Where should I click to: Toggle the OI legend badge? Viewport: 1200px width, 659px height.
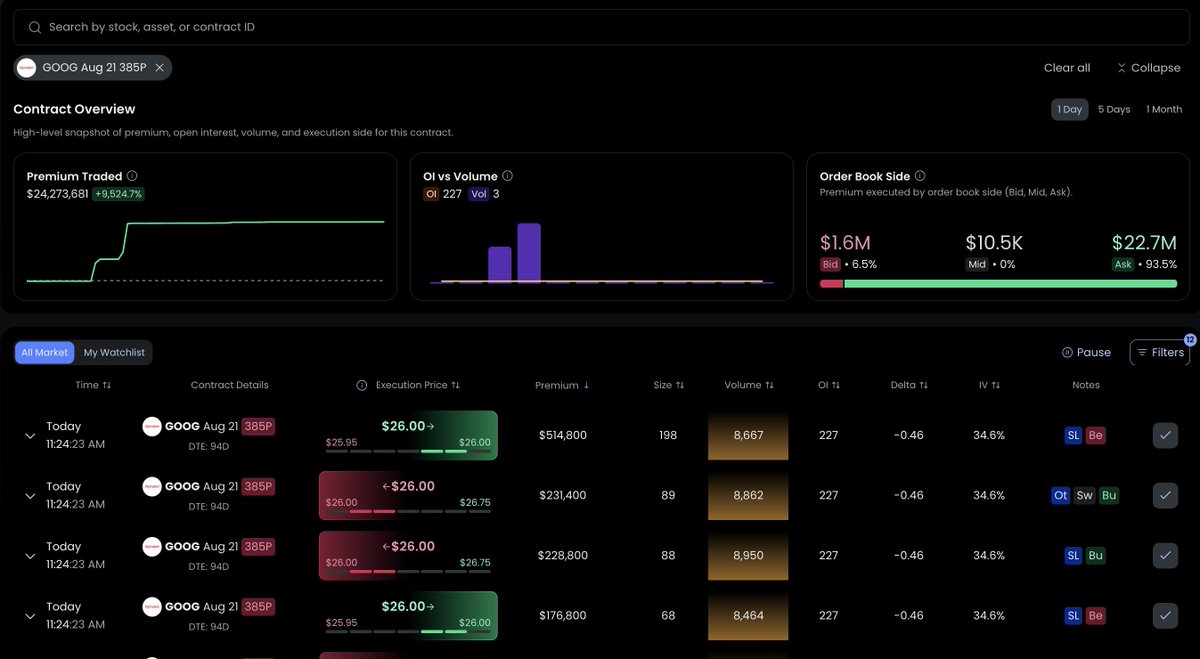point(431,194)
